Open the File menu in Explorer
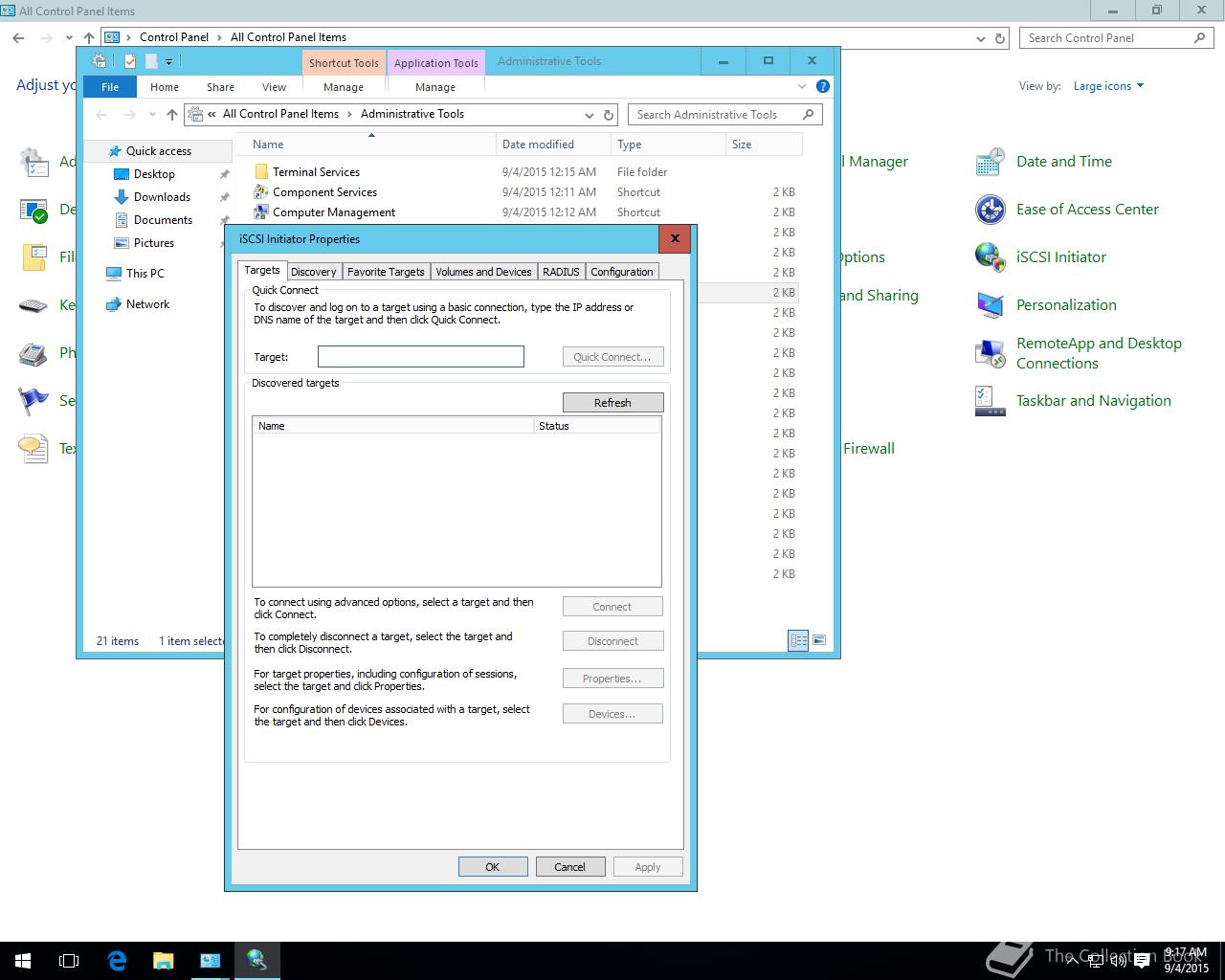The width and height of the screenshot is (1225, 980). (110, 86)
